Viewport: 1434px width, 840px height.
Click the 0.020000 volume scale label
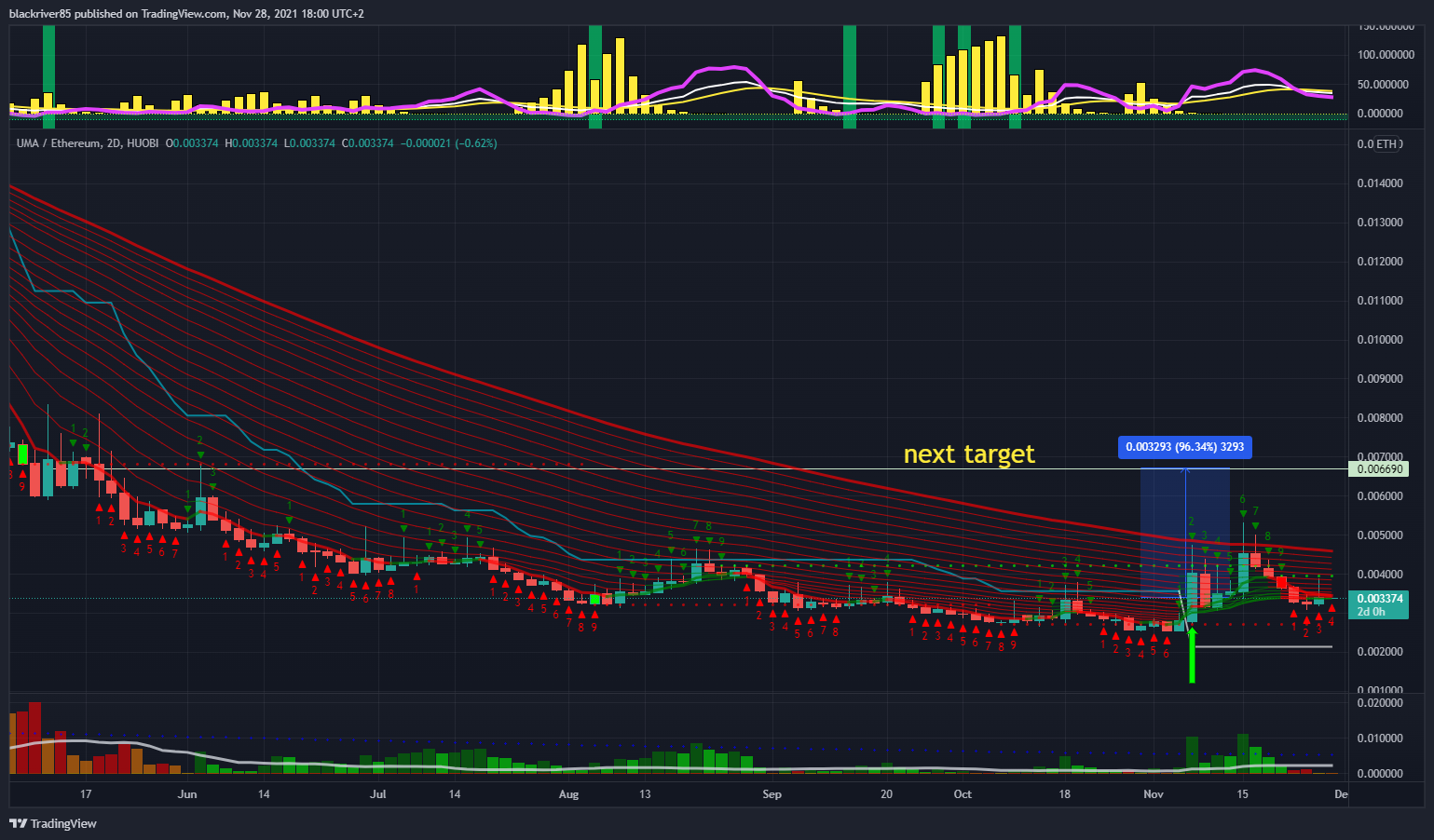tap(1380, 703)
